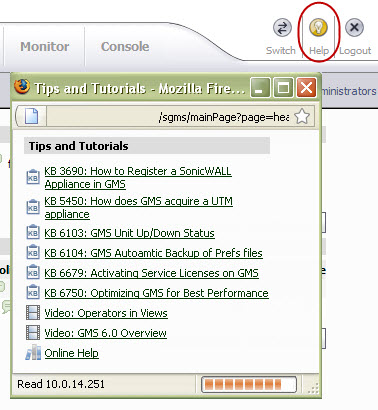Open KB 3690 Register a SonicWALL Appliance link
This screenshot has height=410, width=378.
[x=138, y=177]
